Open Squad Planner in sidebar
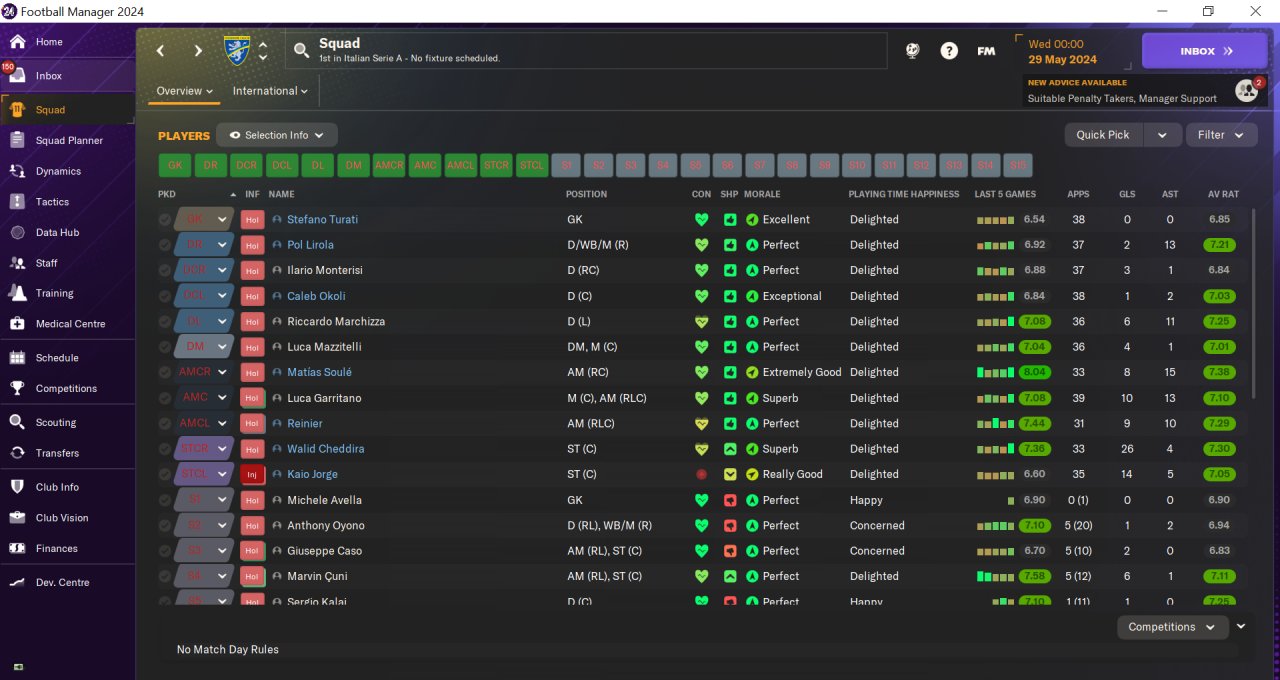1280x680 pixels. (67, 140)
